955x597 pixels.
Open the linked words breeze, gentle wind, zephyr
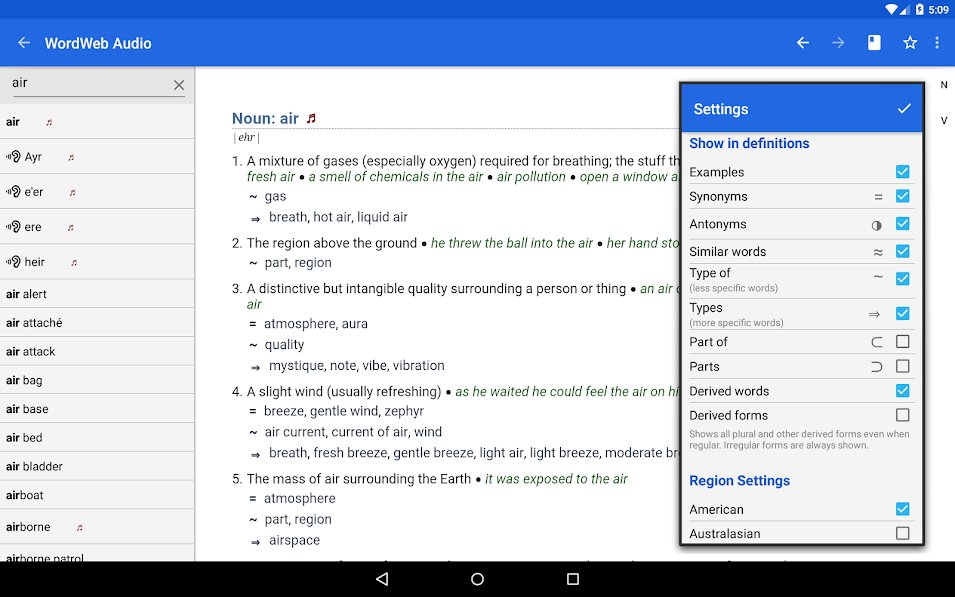coord(344,411)
